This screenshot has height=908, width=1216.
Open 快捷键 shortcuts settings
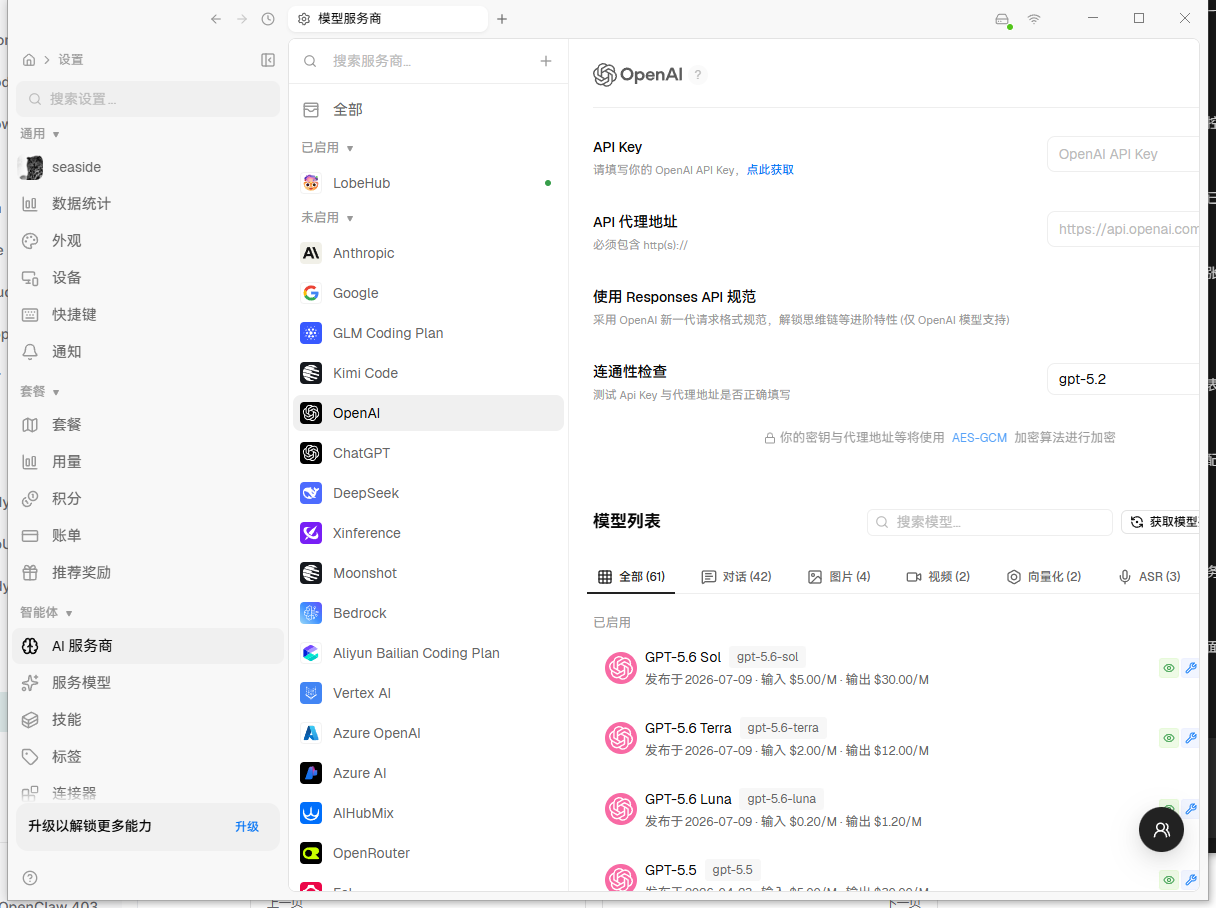click(x=148, y=315)
